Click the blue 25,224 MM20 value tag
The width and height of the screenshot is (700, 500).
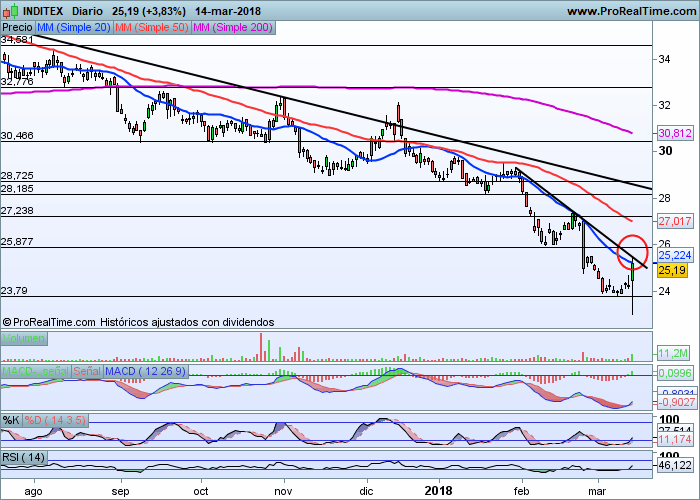coord(675,255)
